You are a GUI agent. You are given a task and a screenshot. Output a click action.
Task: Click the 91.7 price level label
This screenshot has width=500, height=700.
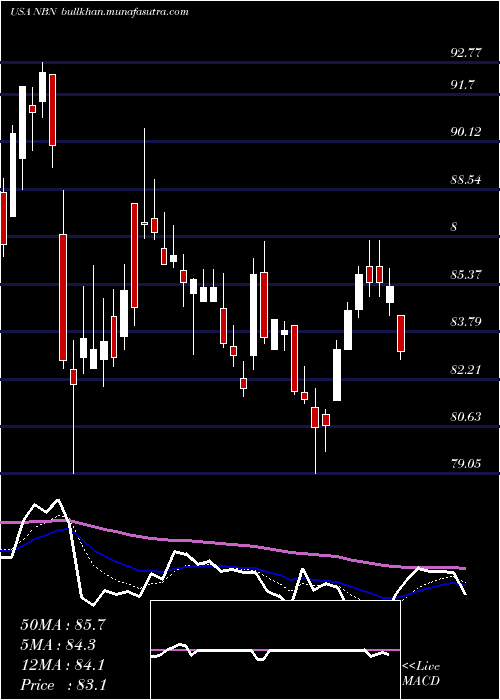click(462, 84)
